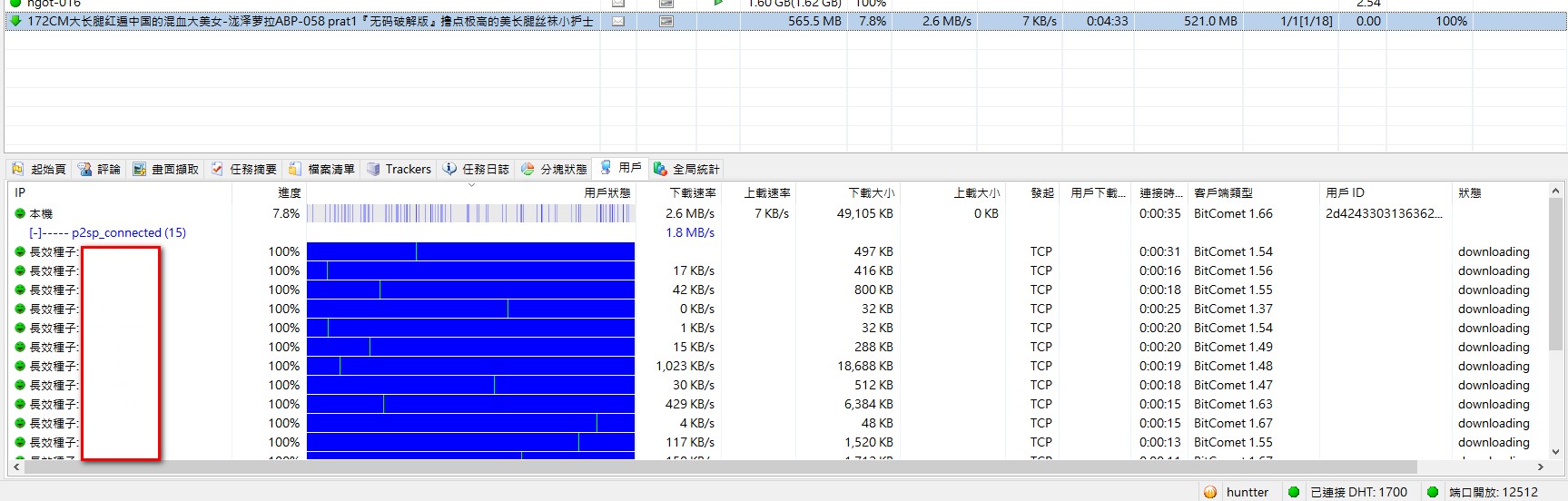Click the progress bar of the BitComet 1.54 peer with 497 KB
The image size is (1568, 501).
[470, 251]
